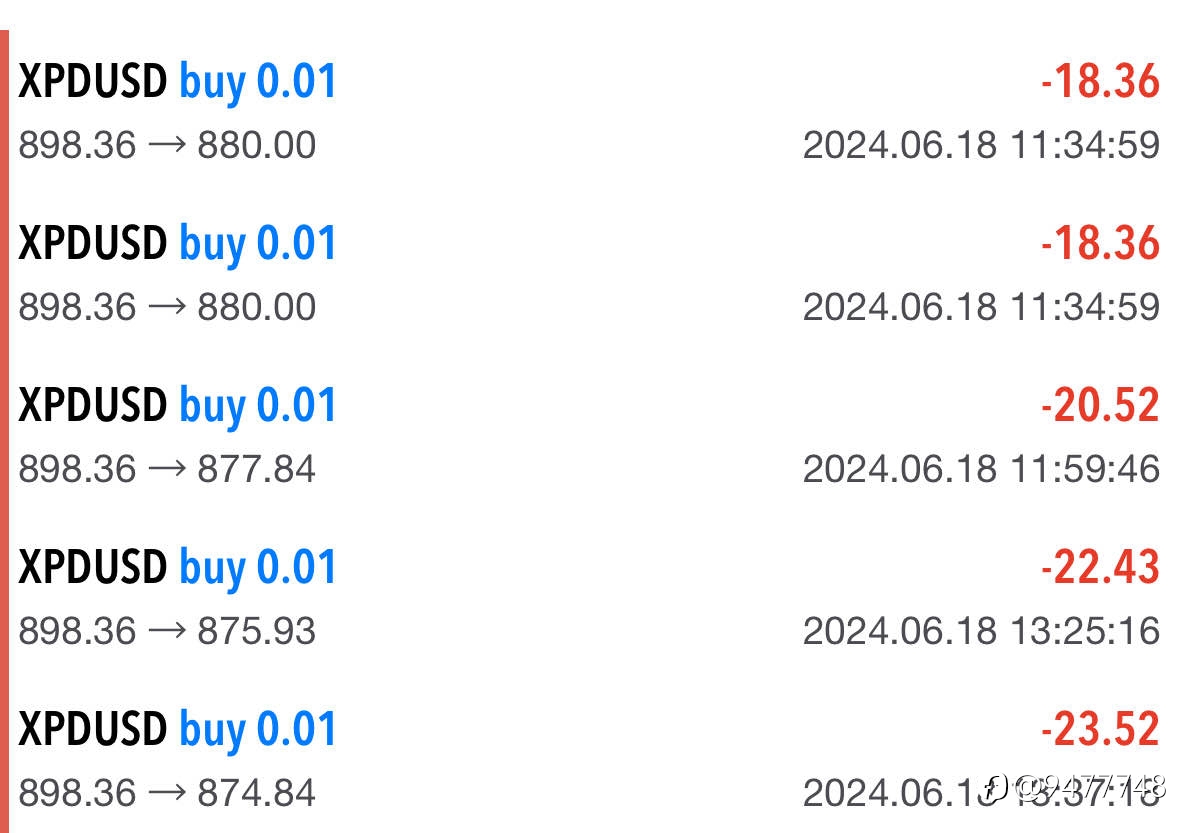Click the arrow before closing price 877.84
1179x833 pixels.
[167, 468]
